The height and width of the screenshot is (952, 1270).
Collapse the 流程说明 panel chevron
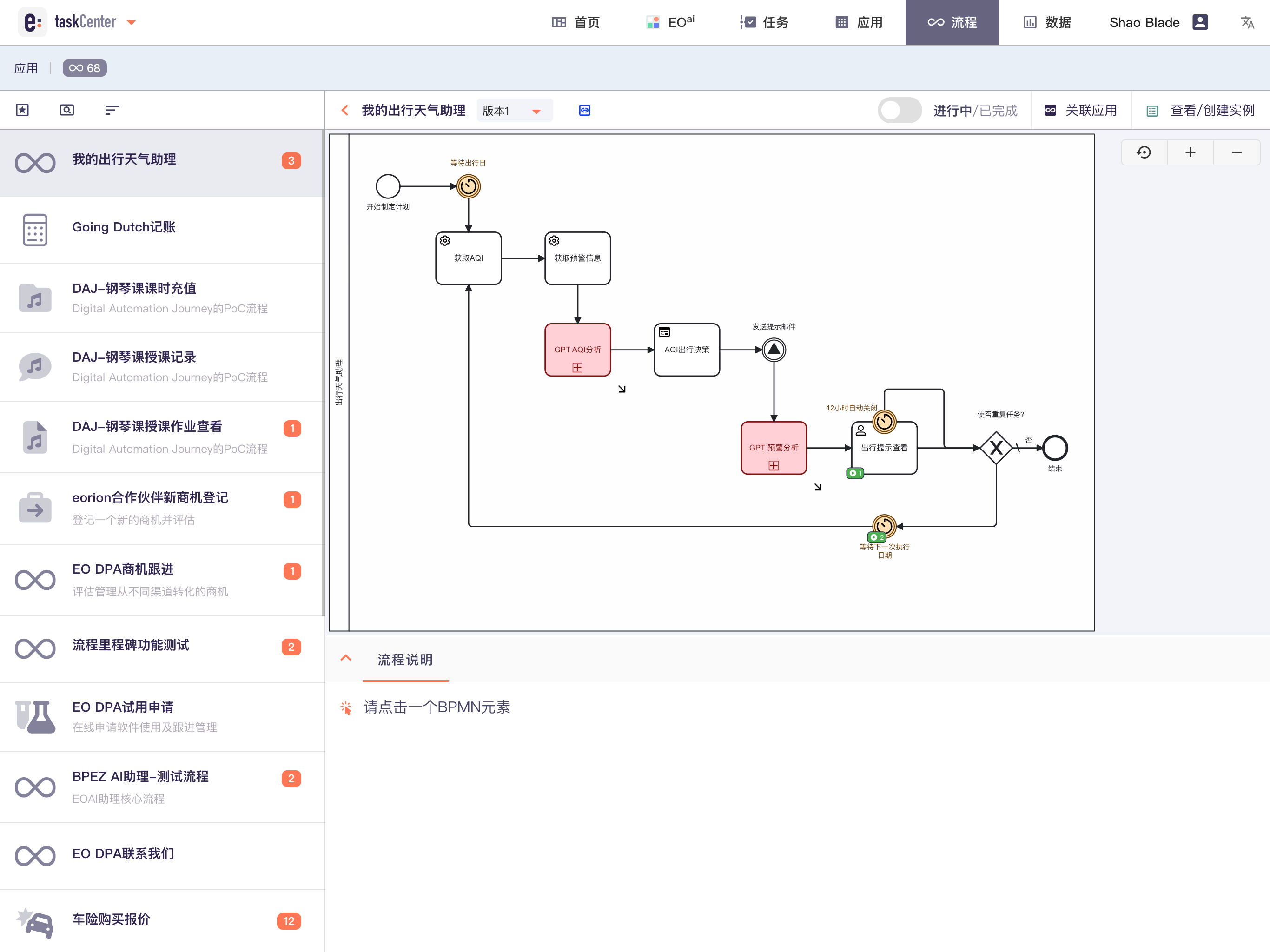pyautogui.click(x=346, y=658)
